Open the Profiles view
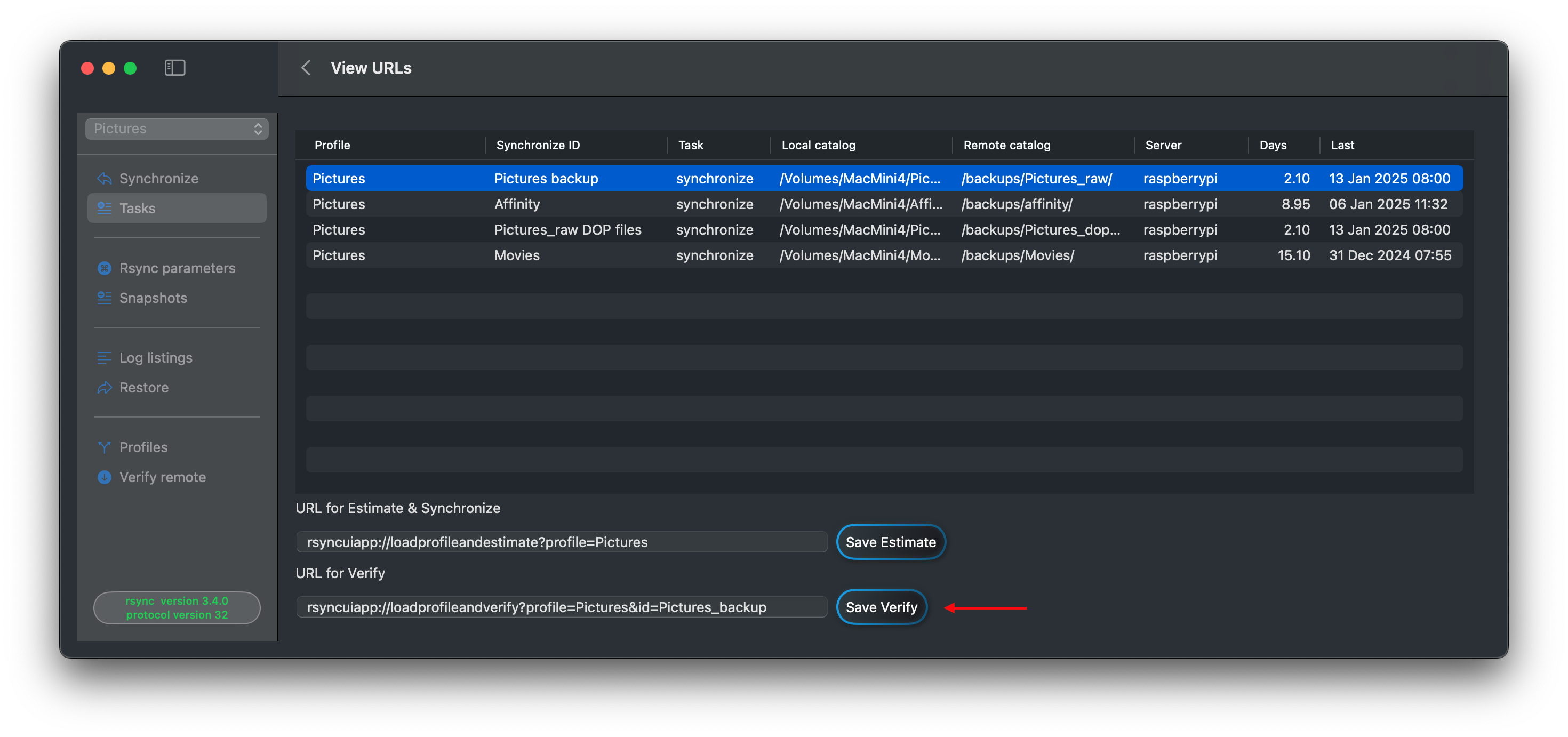The height and width of the screenshot is (737, 1568). 177,447
